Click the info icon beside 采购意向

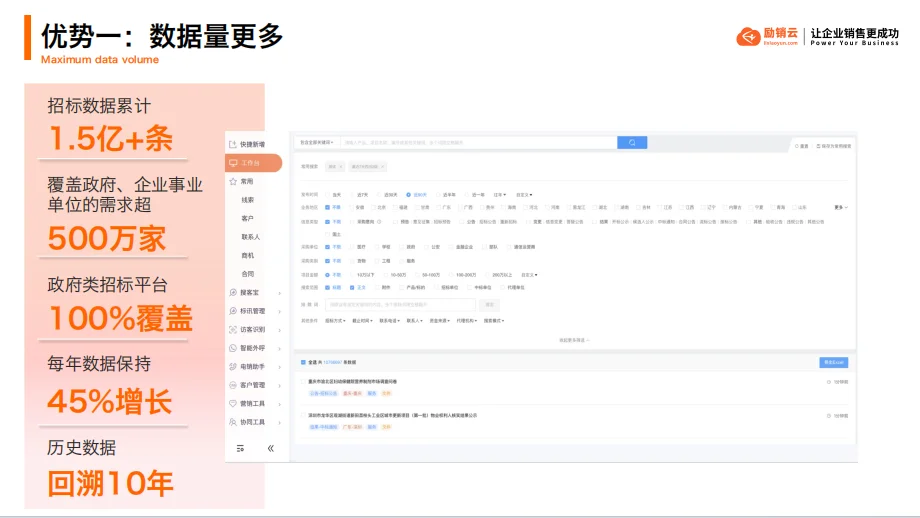[x=379, y=222]
